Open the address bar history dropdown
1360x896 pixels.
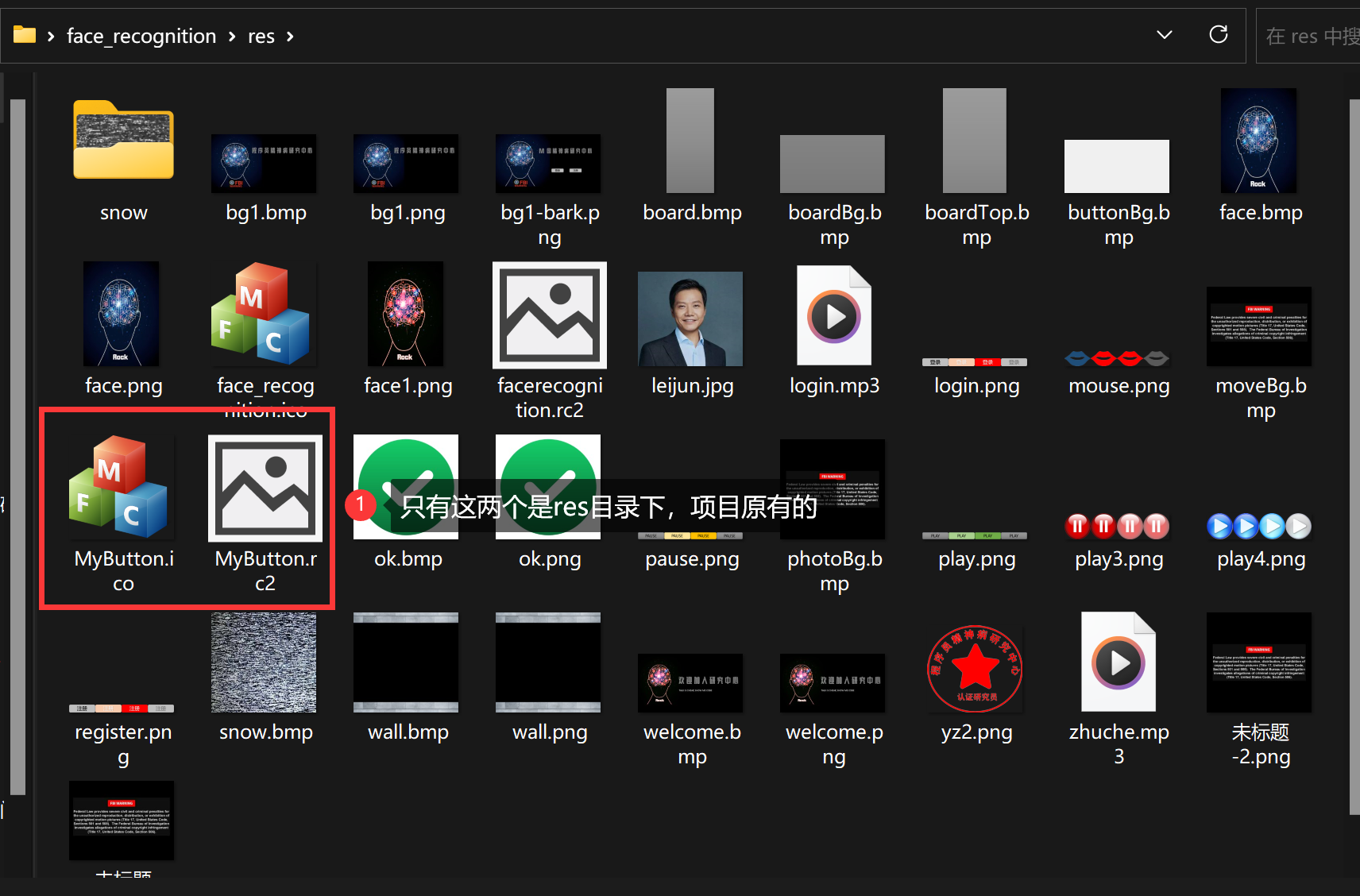(1165, 35)
